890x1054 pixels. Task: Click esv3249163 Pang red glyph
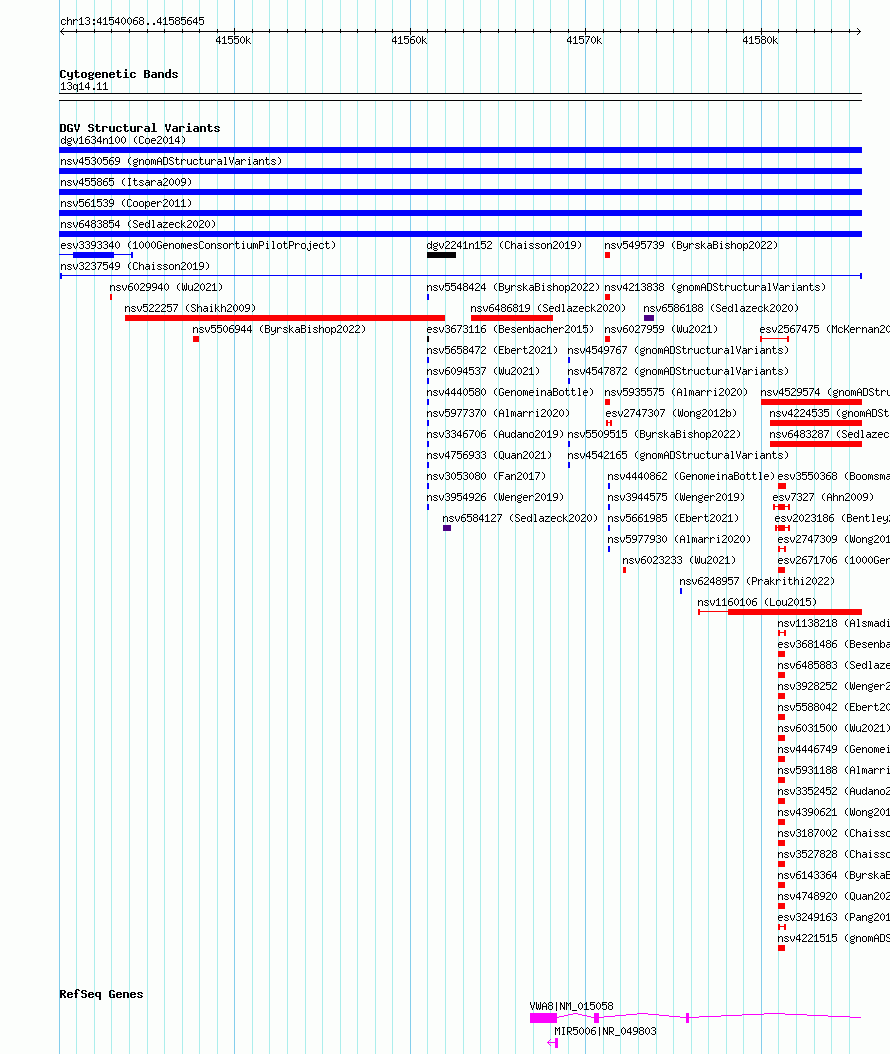tap(782, 927)
